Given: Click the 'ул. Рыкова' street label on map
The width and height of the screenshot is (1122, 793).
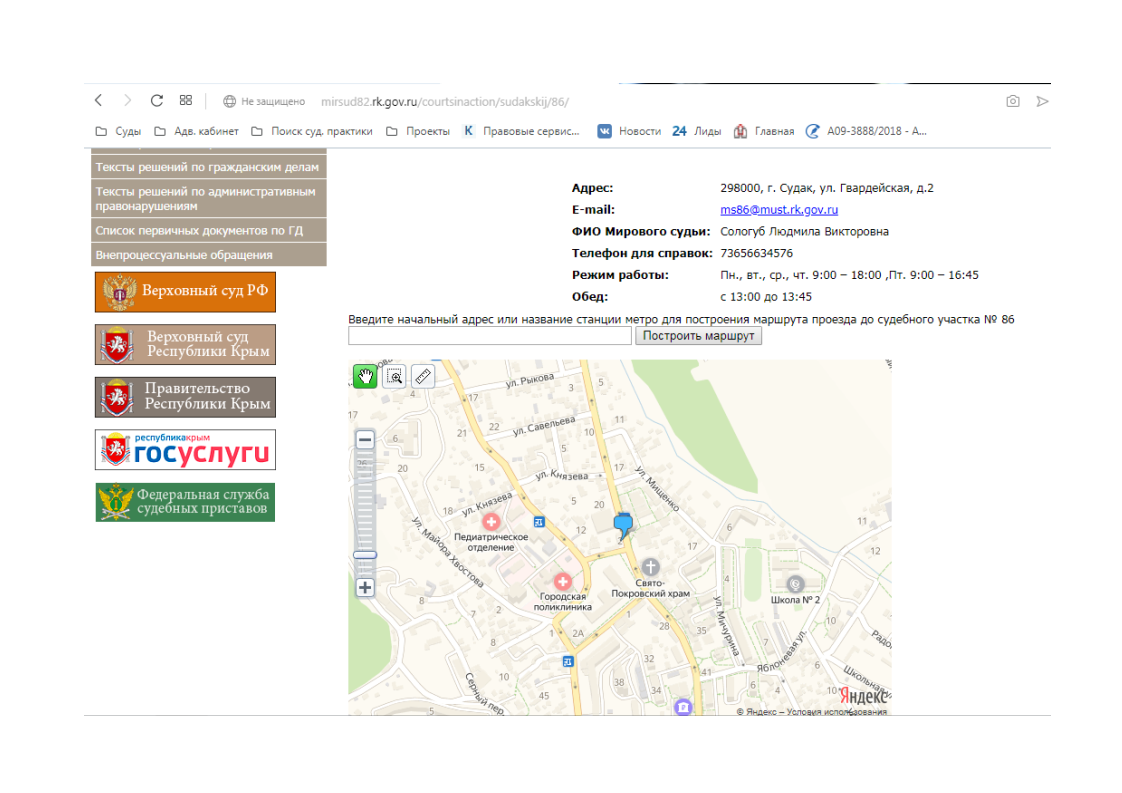Looking at the screenshot, I should point(530,380).
